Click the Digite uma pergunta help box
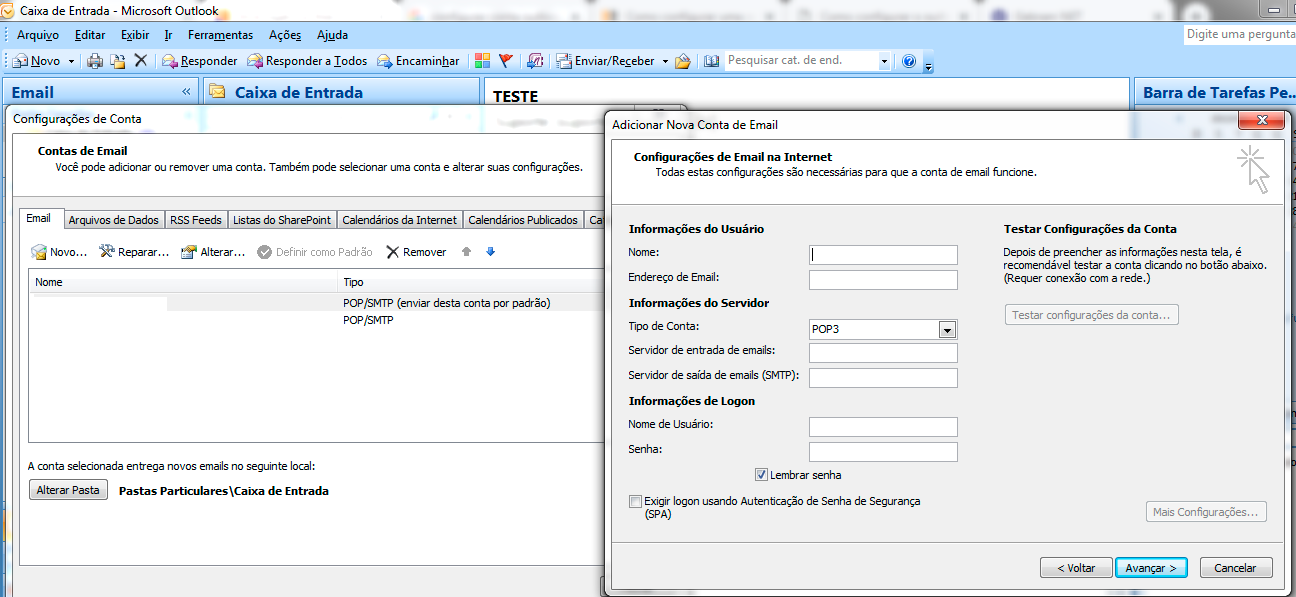This screenshot has height=597, width=1296. tap(1239, 34)
